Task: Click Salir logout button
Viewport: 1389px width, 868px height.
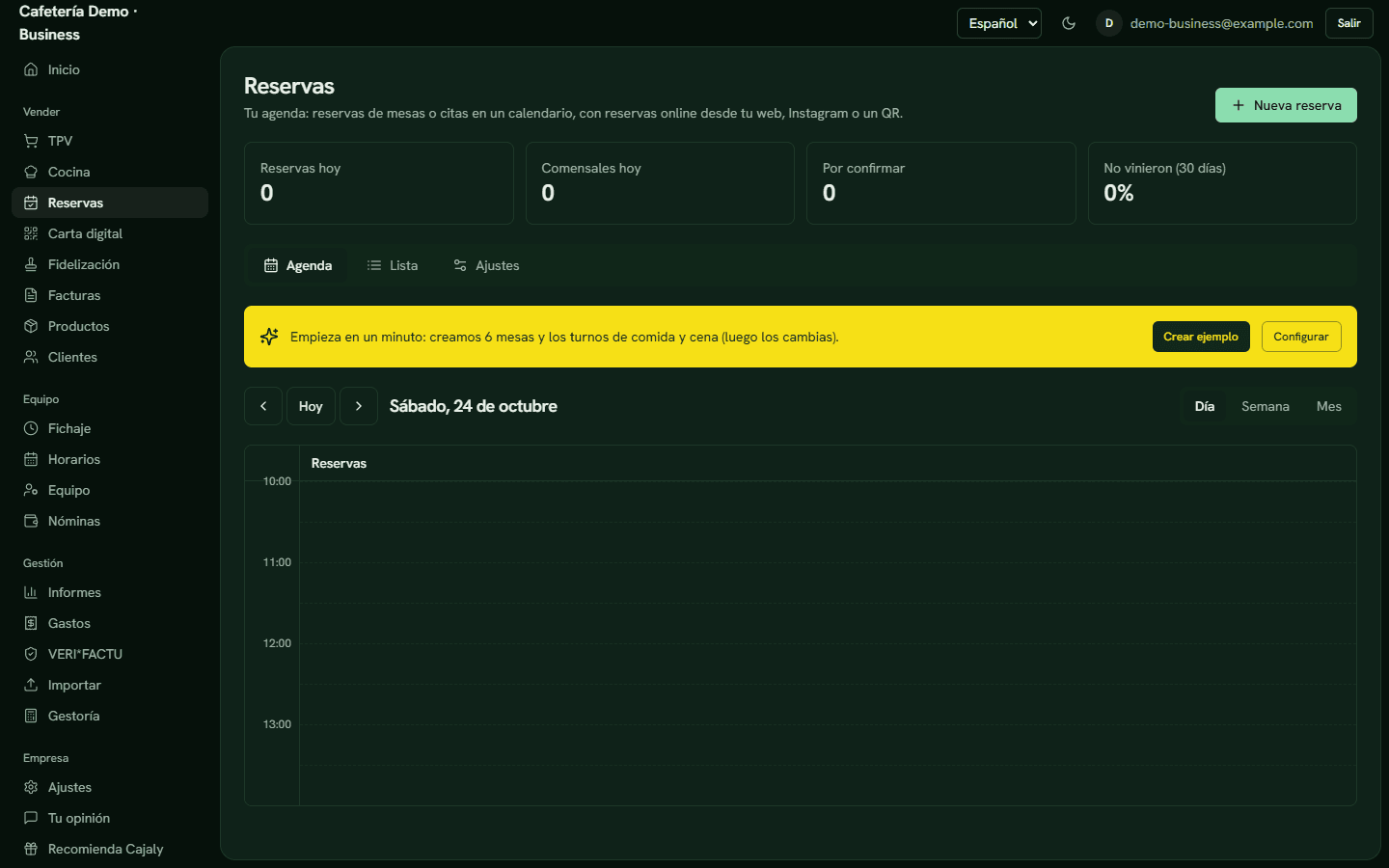Action: pyautogui.click(x=1349, y=23)
